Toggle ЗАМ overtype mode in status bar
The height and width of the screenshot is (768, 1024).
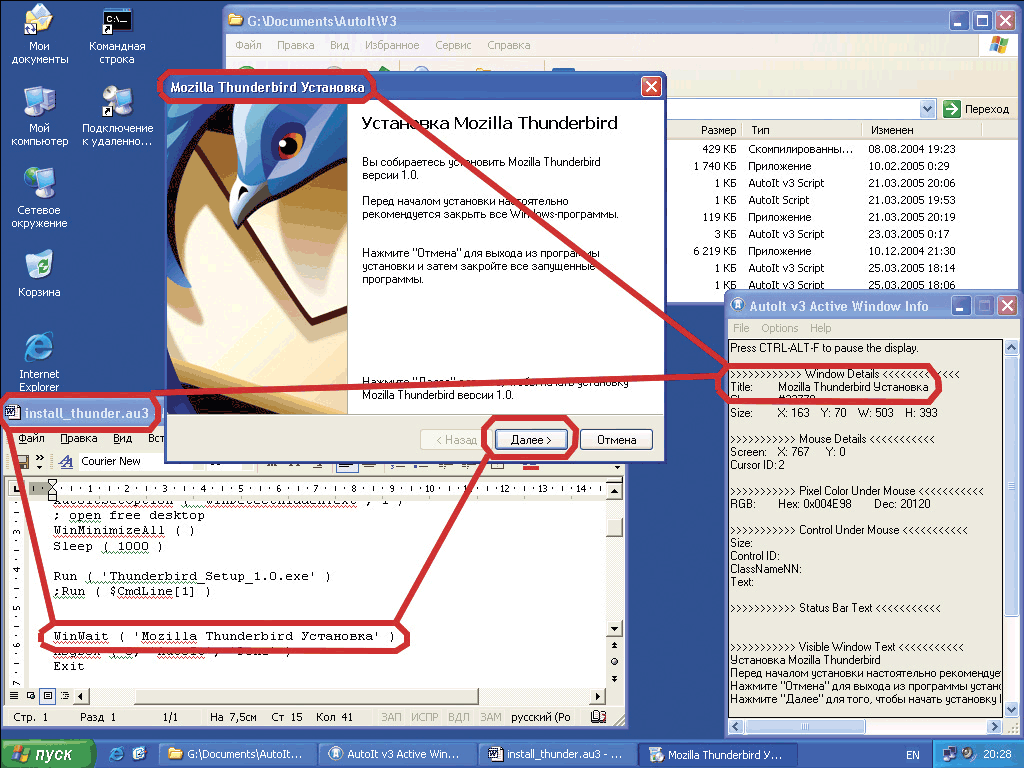[491, 717]
